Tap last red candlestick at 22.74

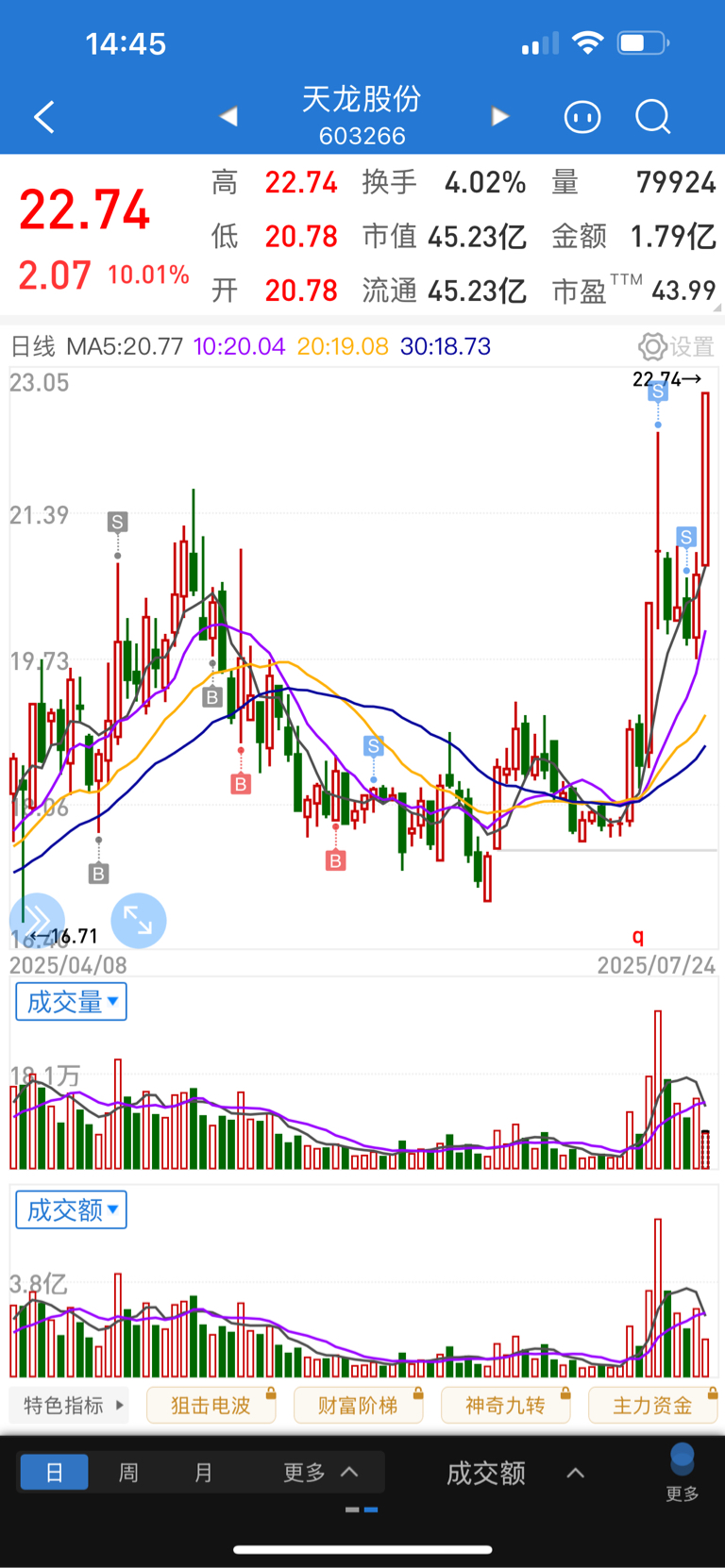(705, 479)
